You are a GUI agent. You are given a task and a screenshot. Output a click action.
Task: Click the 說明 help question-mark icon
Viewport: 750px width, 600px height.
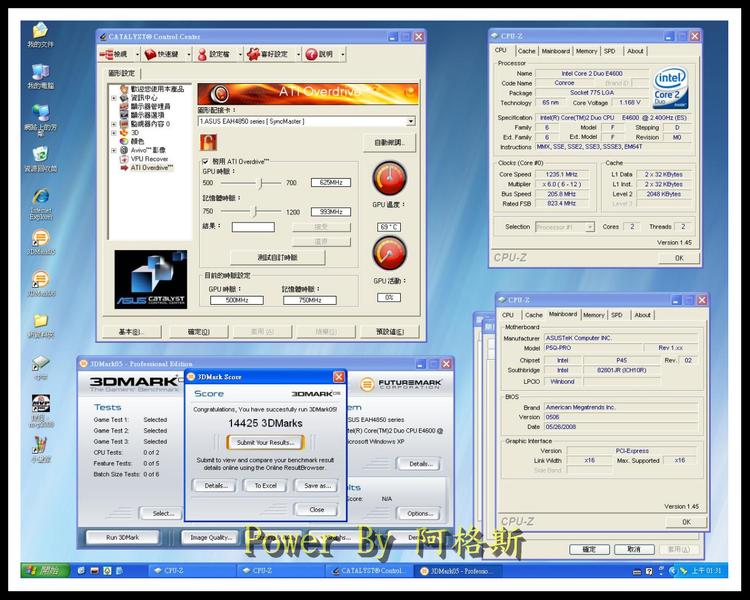pos(311,55)
